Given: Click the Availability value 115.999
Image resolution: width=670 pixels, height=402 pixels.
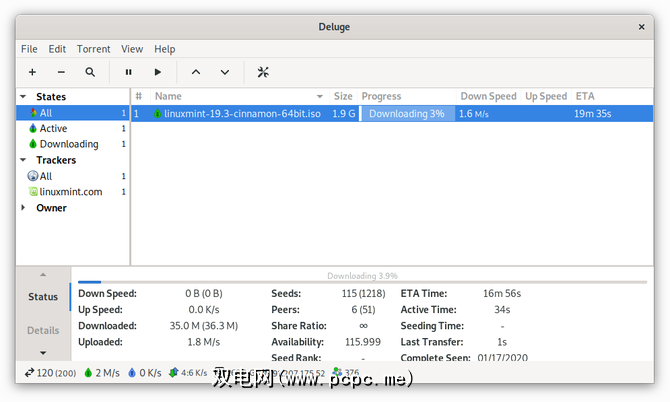Looking at the screenshot, I should (x=363, y=342).
